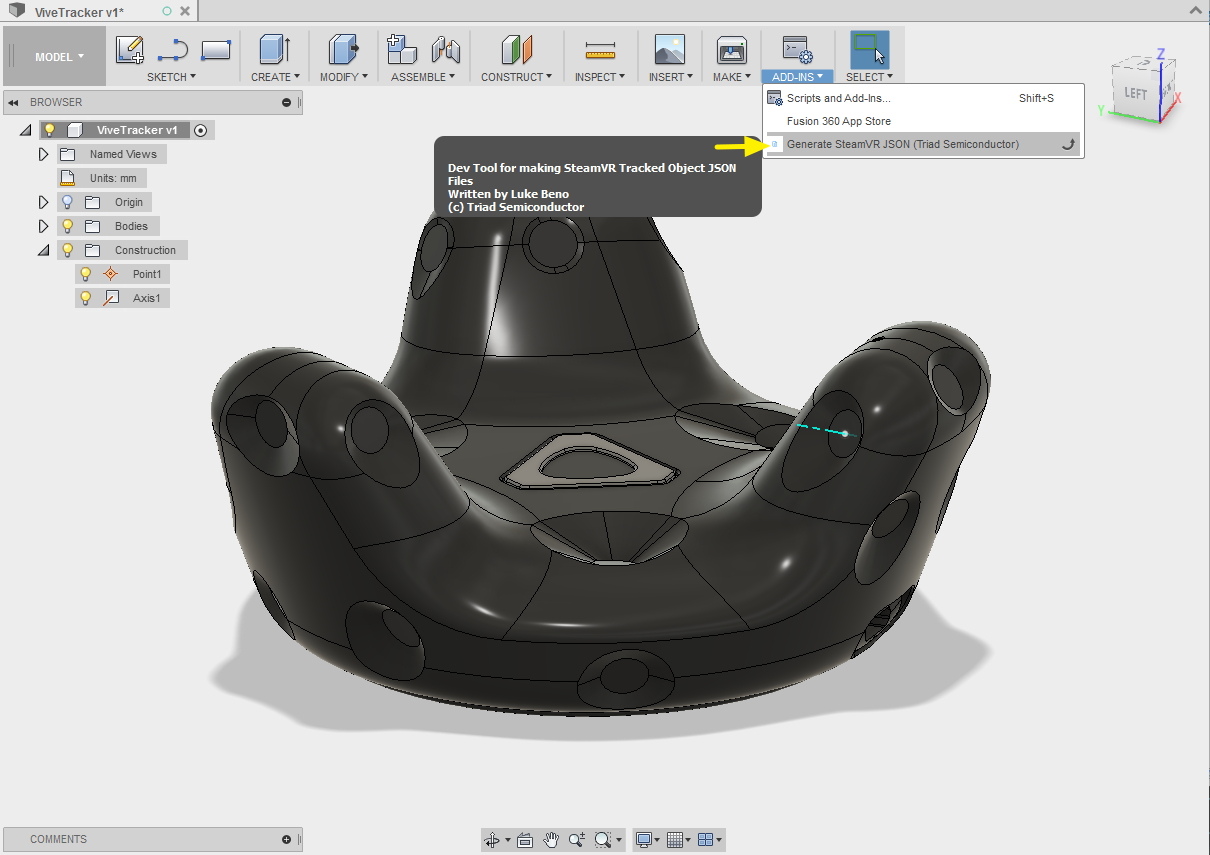Toggle Construction folder visibility light bulb
Viewport: 1210px width, 855px height.
tap(68, 250)
